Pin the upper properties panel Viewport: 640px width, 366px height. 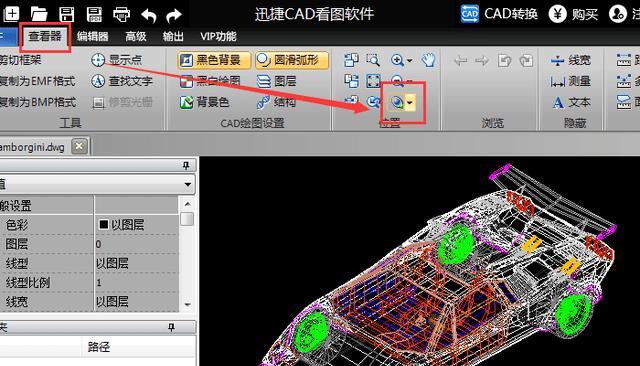pos(186,165)
